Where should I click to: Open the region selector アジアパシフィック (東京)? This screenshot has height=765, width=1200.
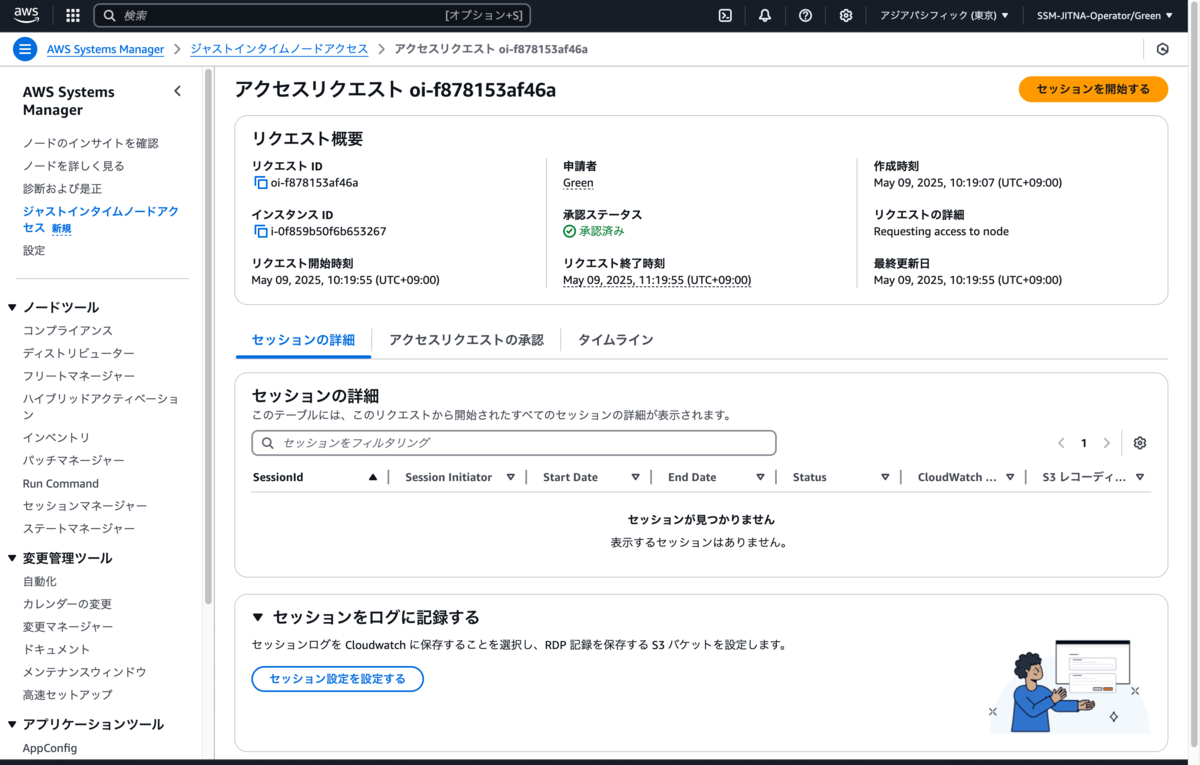pos(944,15)
